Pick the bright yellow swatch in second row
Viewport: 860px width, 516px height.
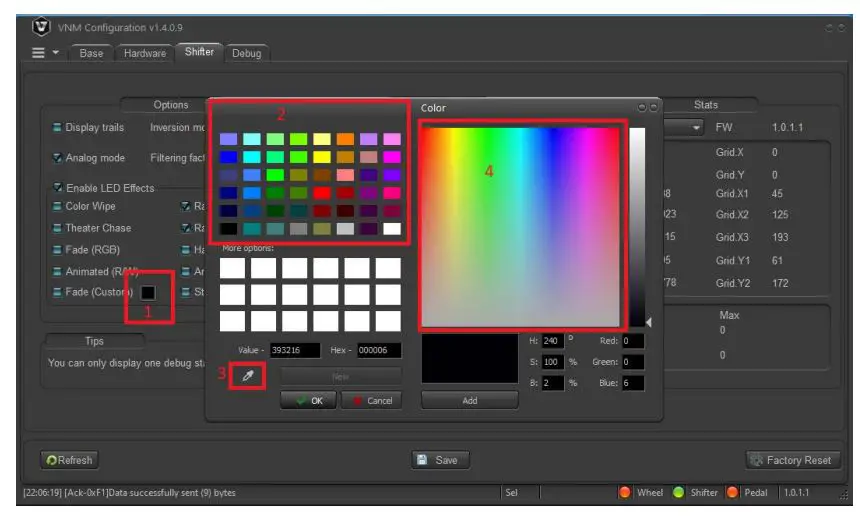[x=322, y=157]
